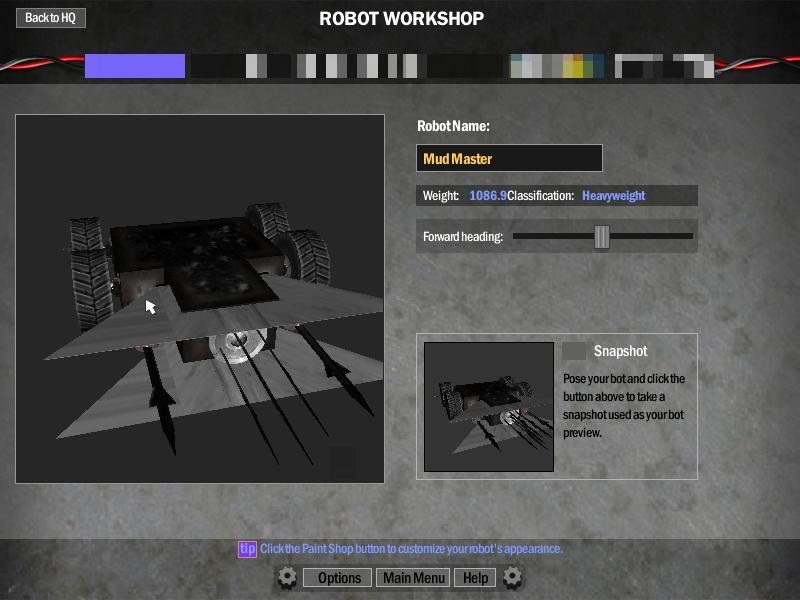Click the Snapshot label text
The height and width of the screenshot is (600, 800).
[x=620, y=351]
